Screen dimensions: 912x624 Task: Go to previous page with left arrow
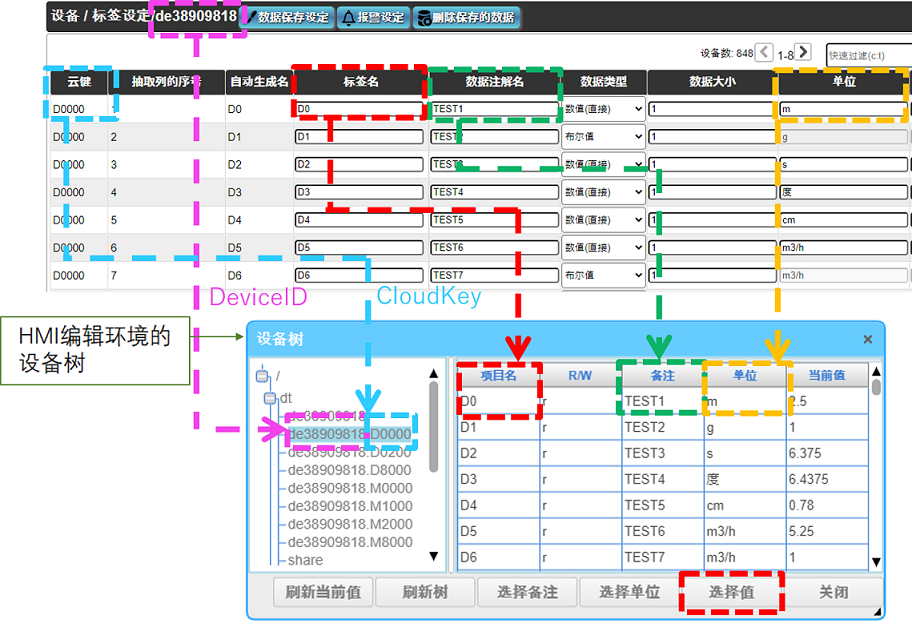(764, 53)
